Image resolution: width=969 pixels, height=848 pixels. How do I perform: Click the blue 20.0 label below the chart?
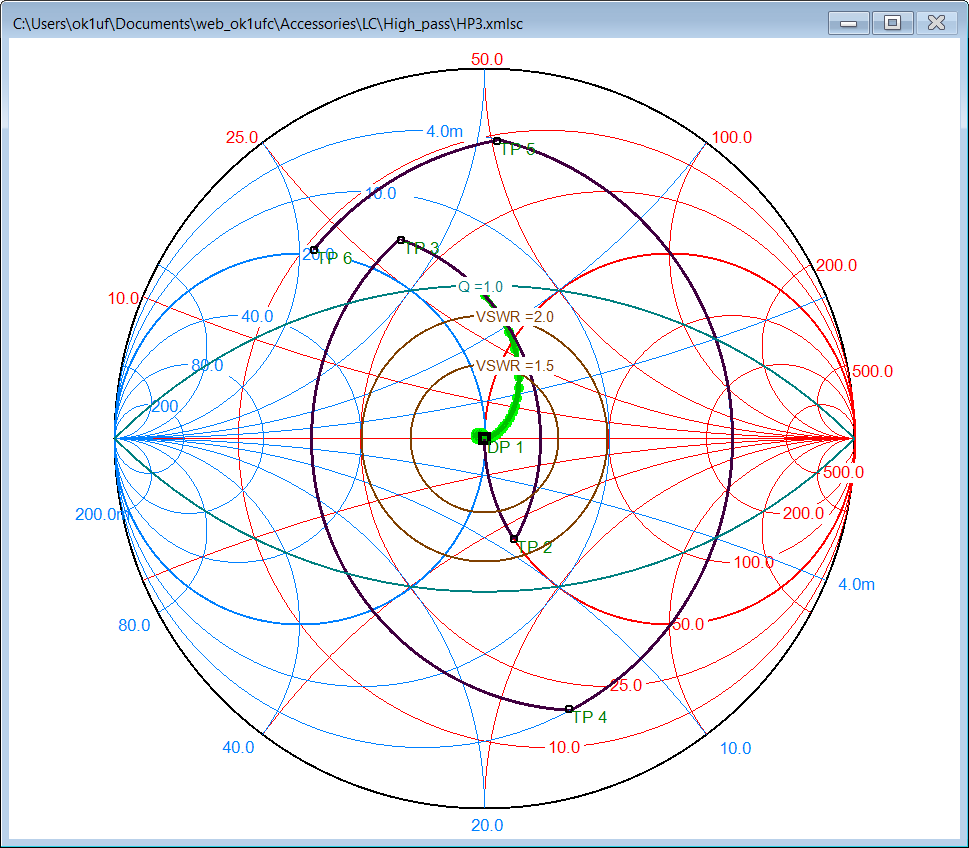(486, 825)
